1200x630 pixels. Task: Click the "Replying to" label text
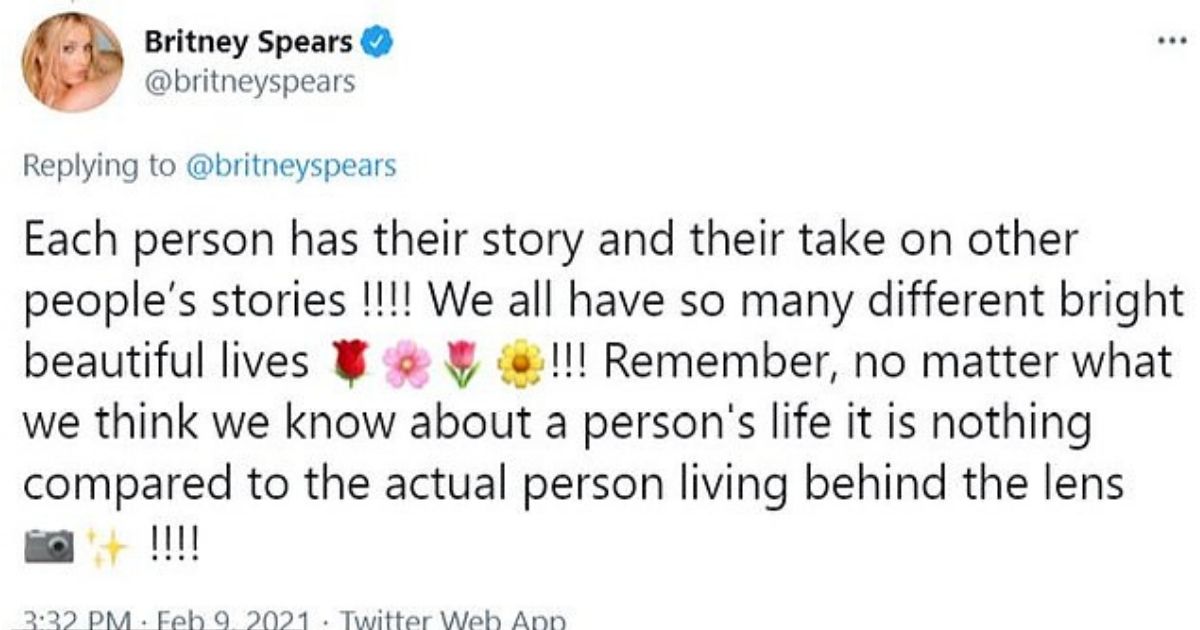[x=100, y=167]
